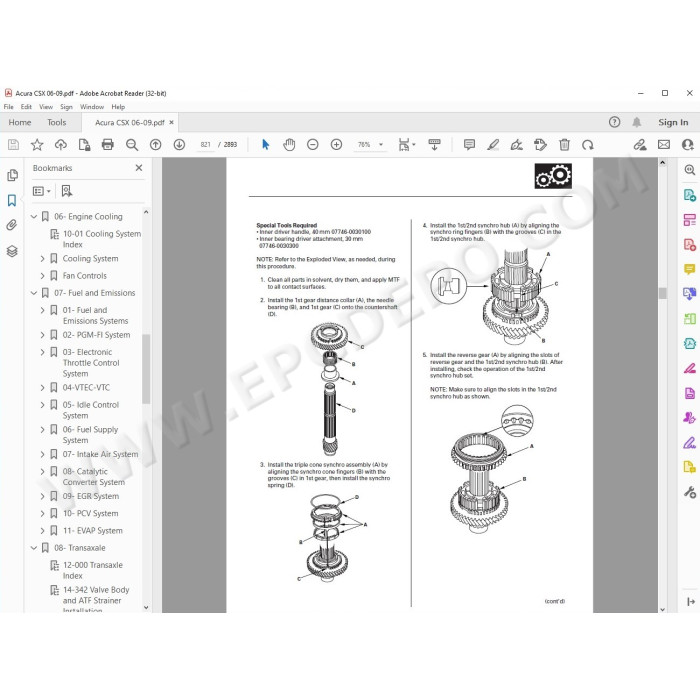Click the Save file icon
The height and width of the screenshot is (700, 700).
[13, 145]
